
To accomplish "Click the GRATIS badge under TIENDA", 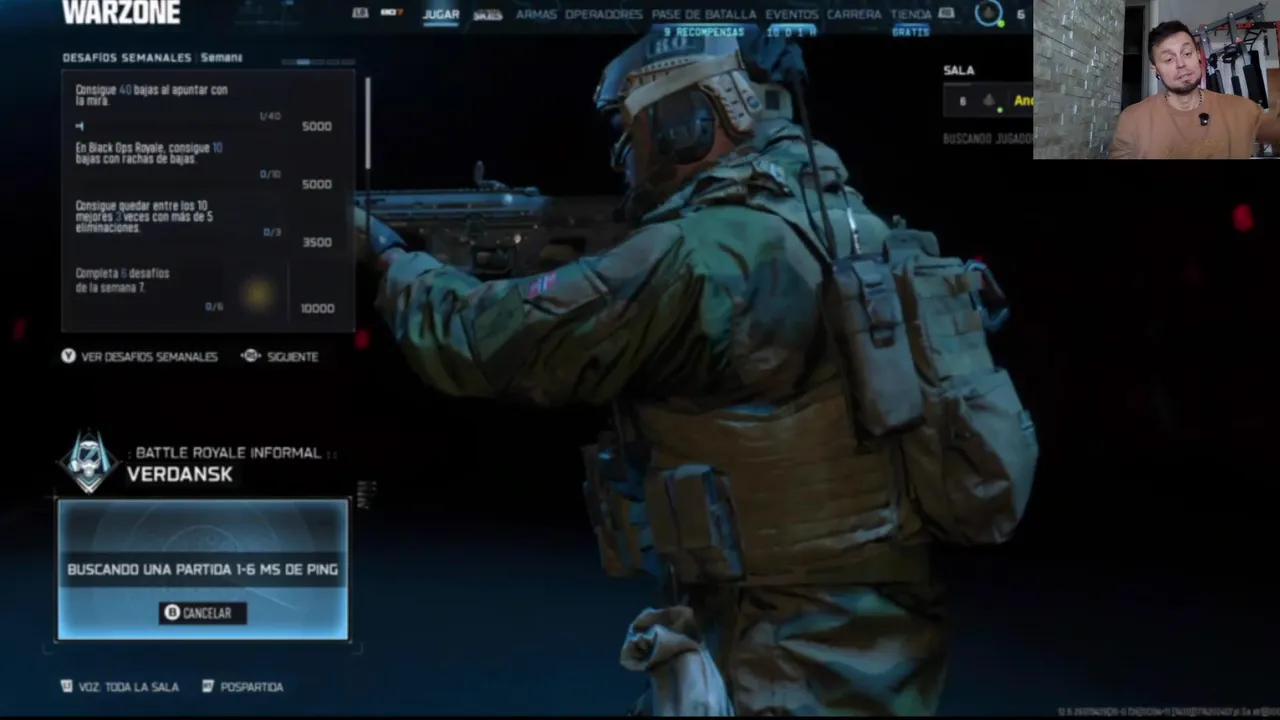I will tap(911, 32).
